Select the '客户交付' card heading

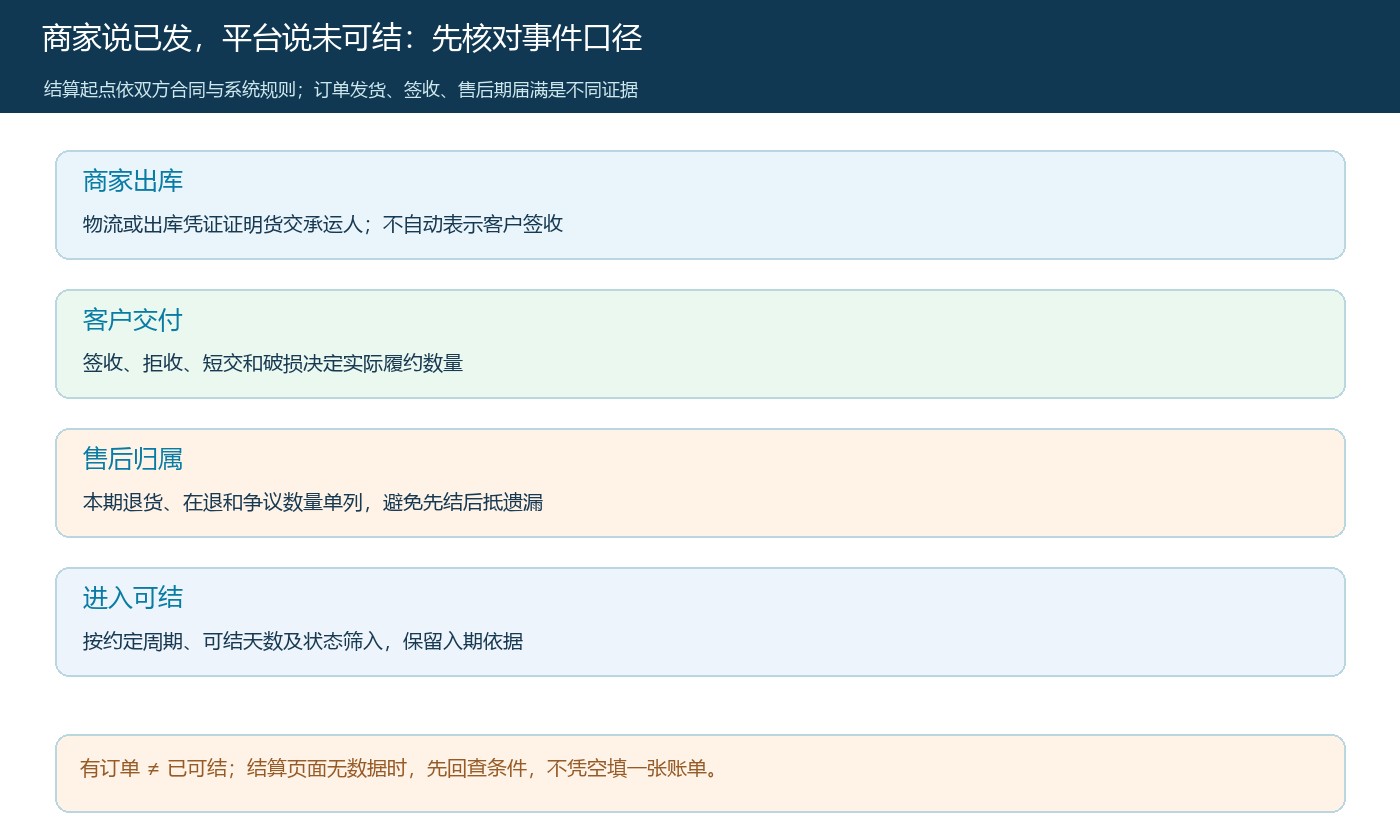[133, 320]
